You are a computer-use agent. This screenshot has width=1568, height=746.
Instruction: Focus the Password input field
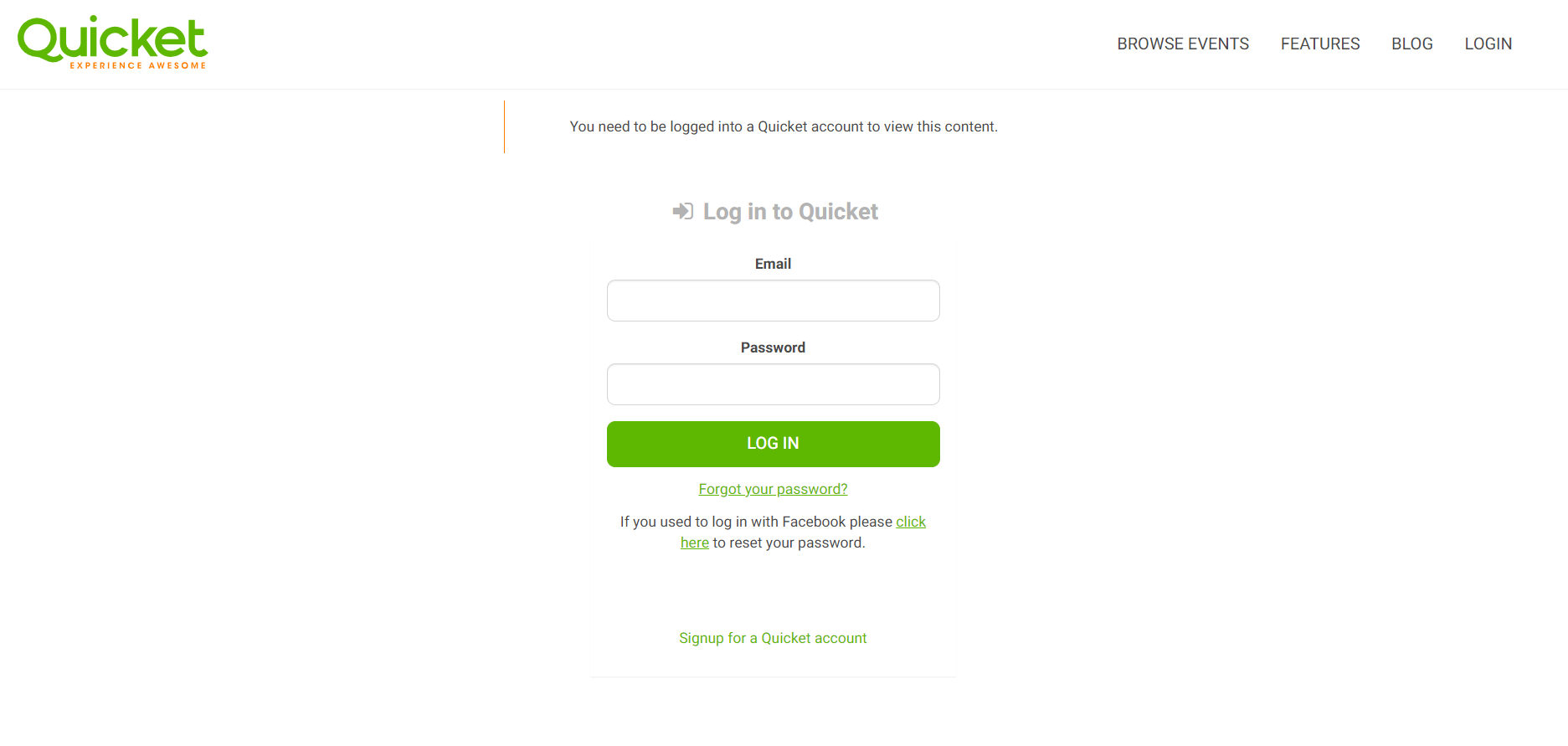(773, 384)
